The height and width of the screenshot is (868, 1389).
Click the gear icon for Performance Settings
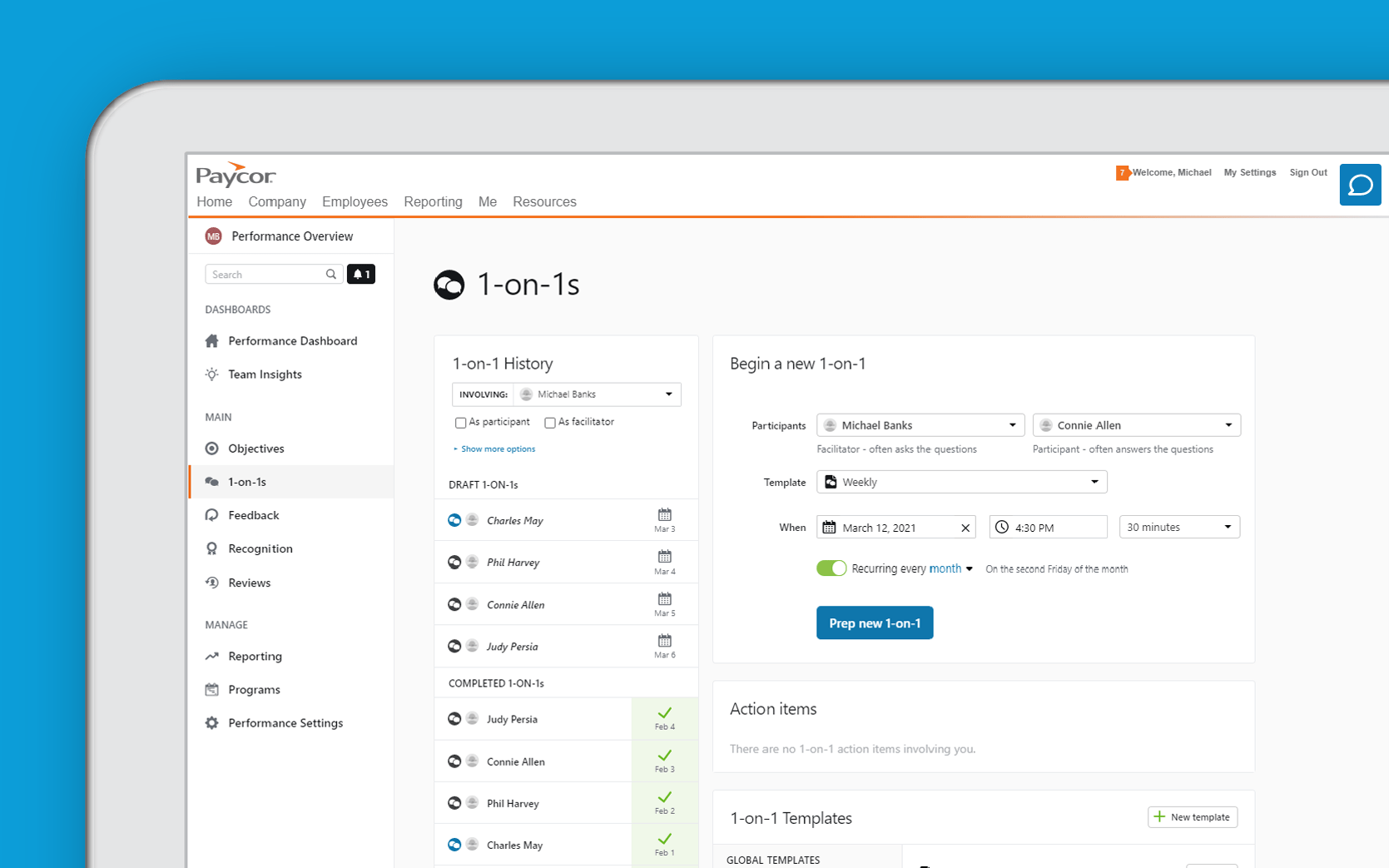point(212,723)
